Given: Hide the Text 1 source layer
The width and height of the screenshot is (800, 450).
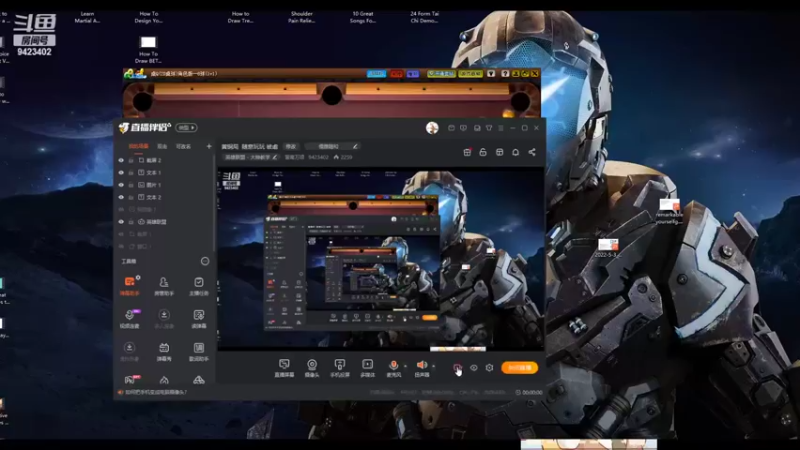Looking at the screenshot, I should pyautogui.click(x=121, y=172).
